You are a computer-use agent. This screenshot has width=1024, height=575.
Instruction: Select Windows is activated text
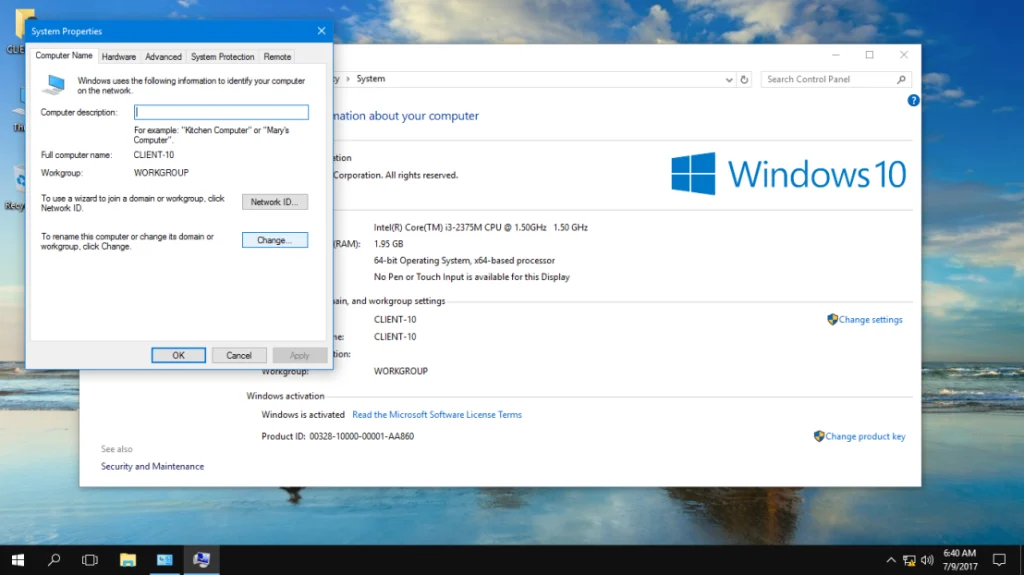(303, 414)
